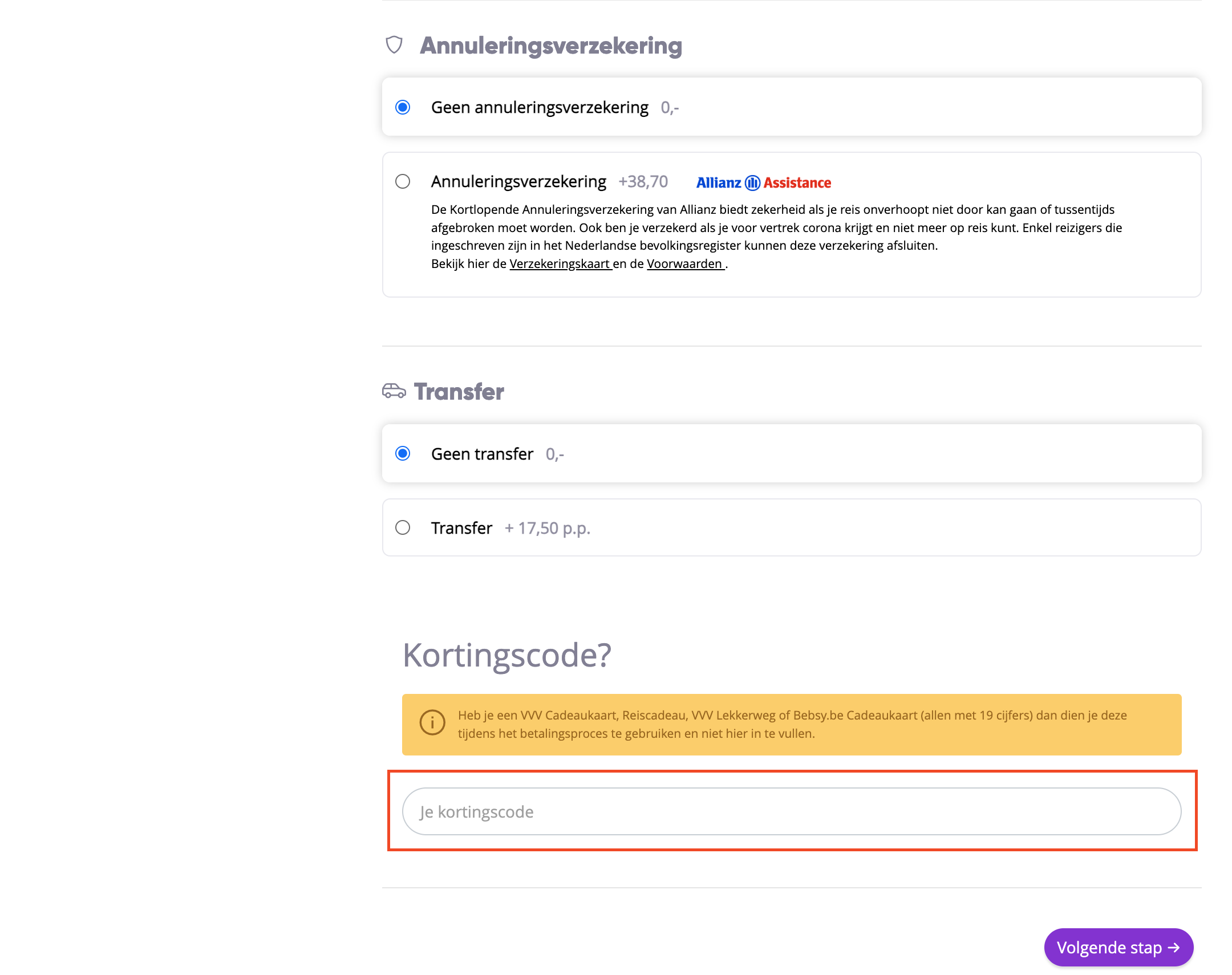Click the shield icon beside Annuleringsverzekering heading

[x=394, y=45]
